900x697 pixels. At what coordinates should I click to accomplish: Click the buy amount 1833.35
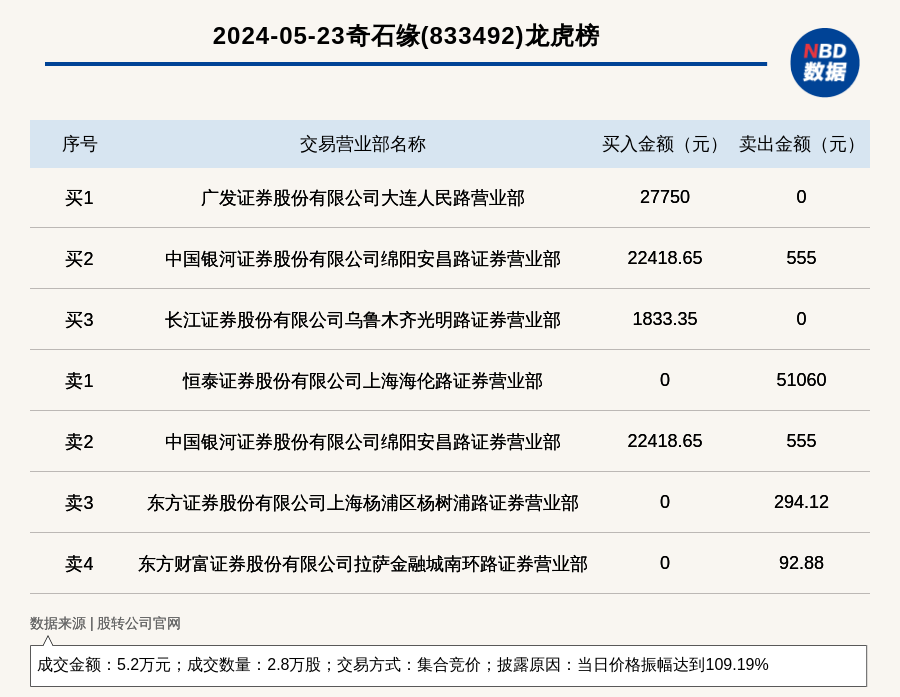click(x=665, y=319)
